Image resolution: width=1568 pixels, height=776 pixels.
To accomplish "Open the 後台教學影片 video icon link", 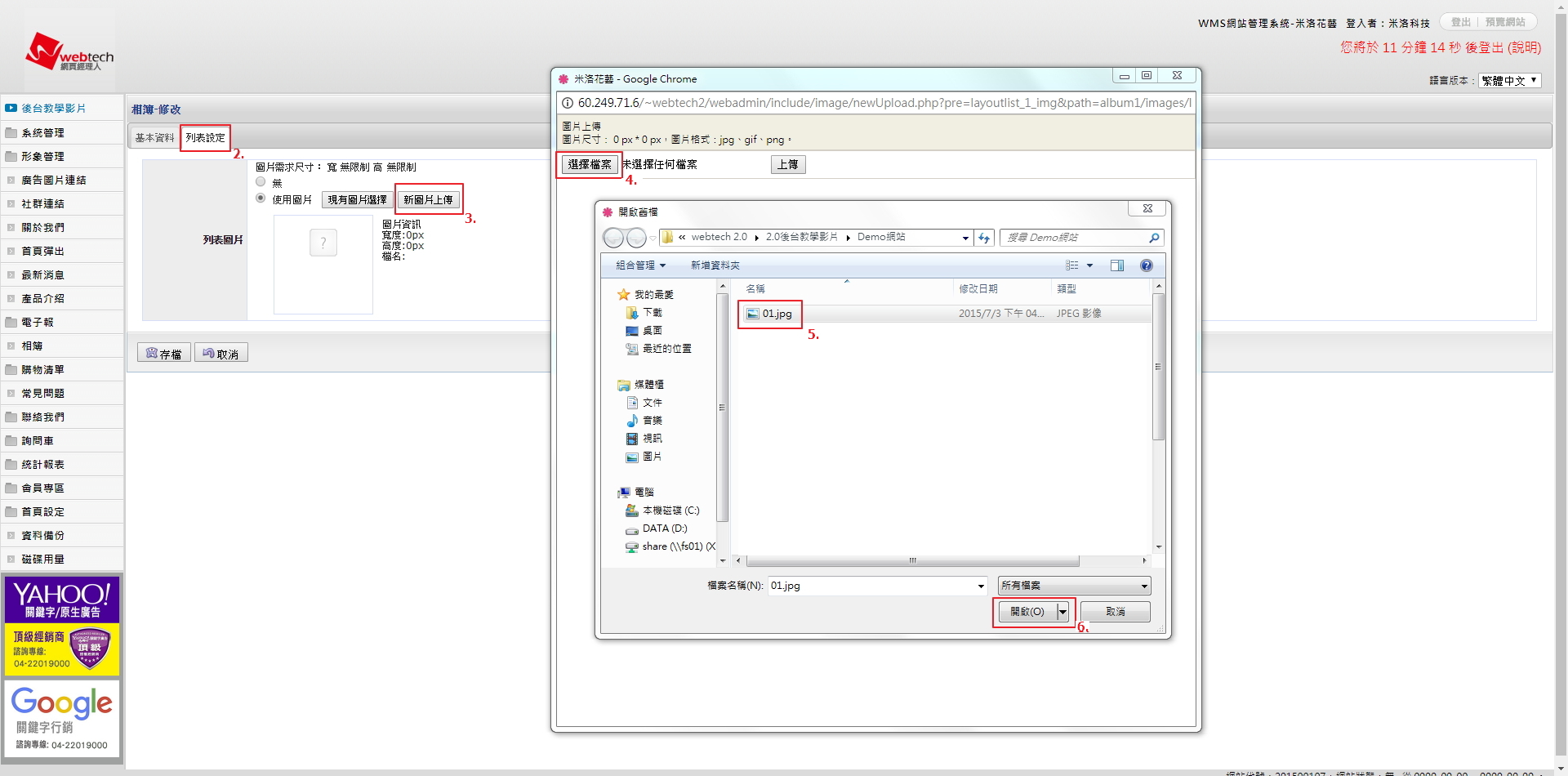I will tap(11, 108).
